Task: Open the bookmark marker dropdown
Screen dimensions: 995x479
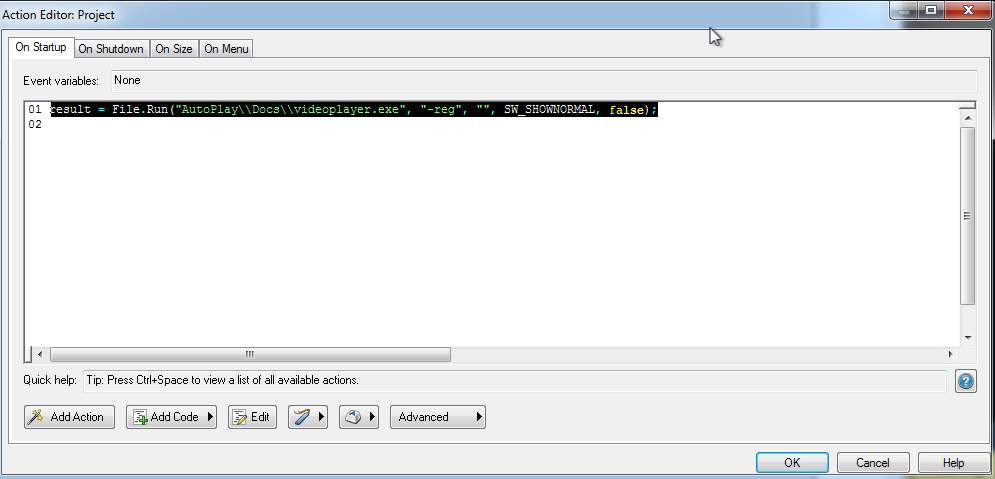Action: tap(309, 417)
